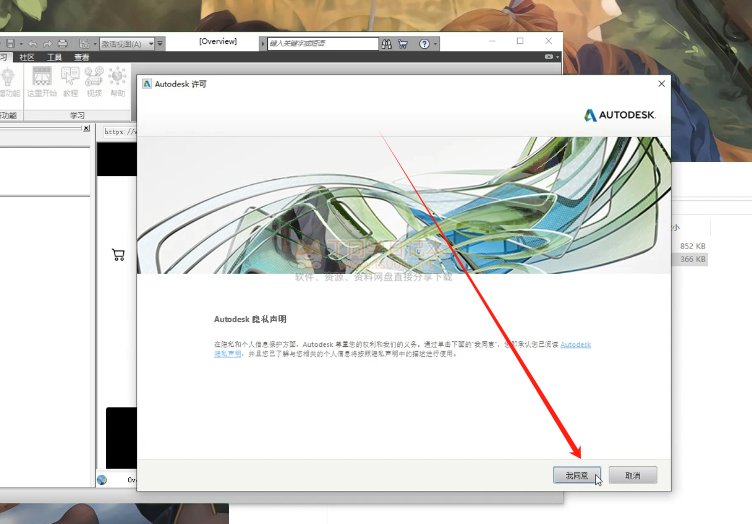Screen dimensions: 752x524
Task: Click the https address field in browser panel
Action: tap(120, 131)
